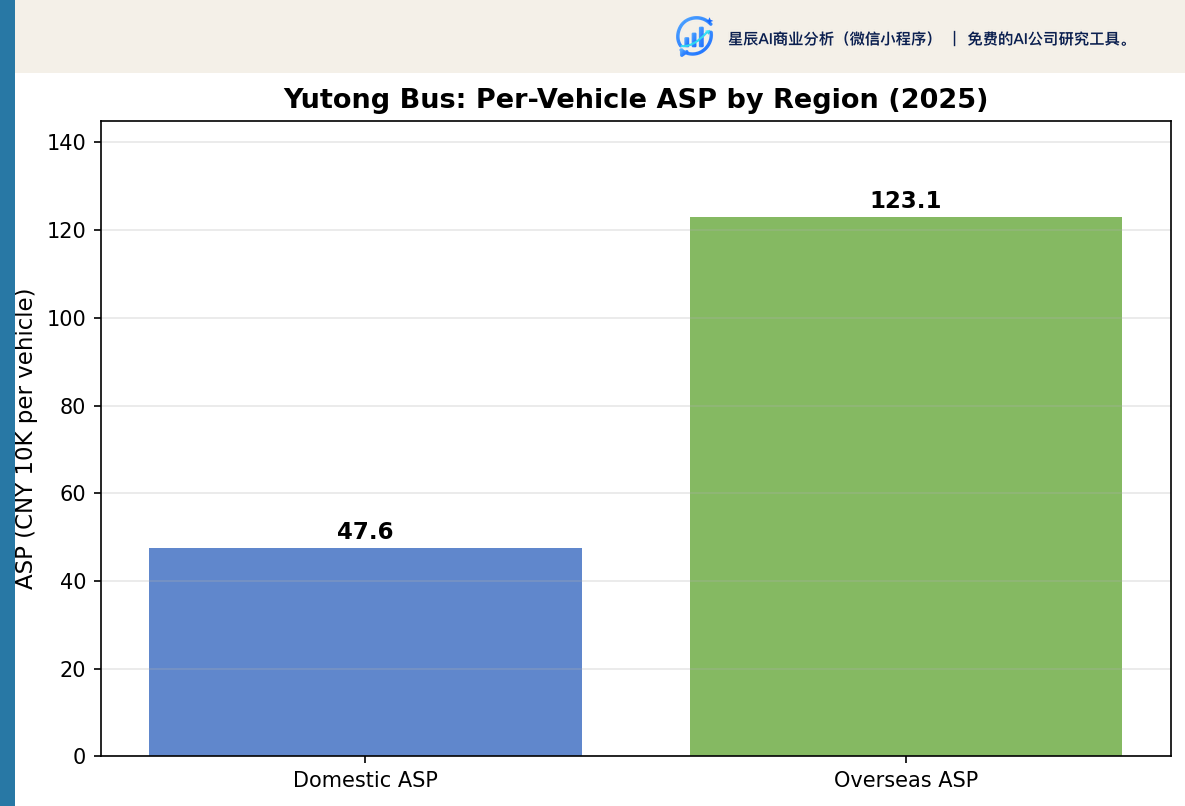Click the 20 y-axis tick label
This screenshot has width=1185, height=806.
point(73,669)
